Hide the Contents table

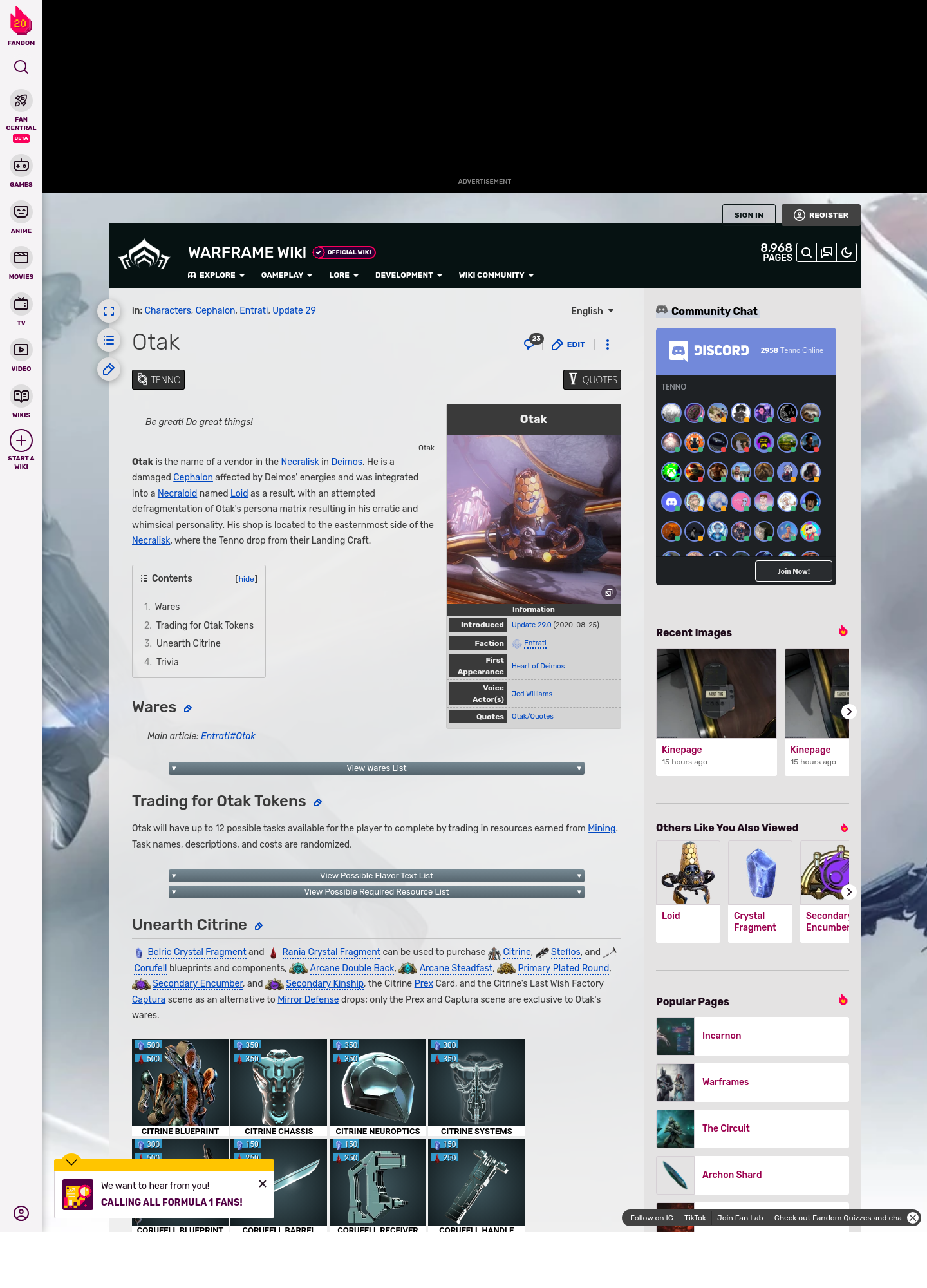point(247,579)
